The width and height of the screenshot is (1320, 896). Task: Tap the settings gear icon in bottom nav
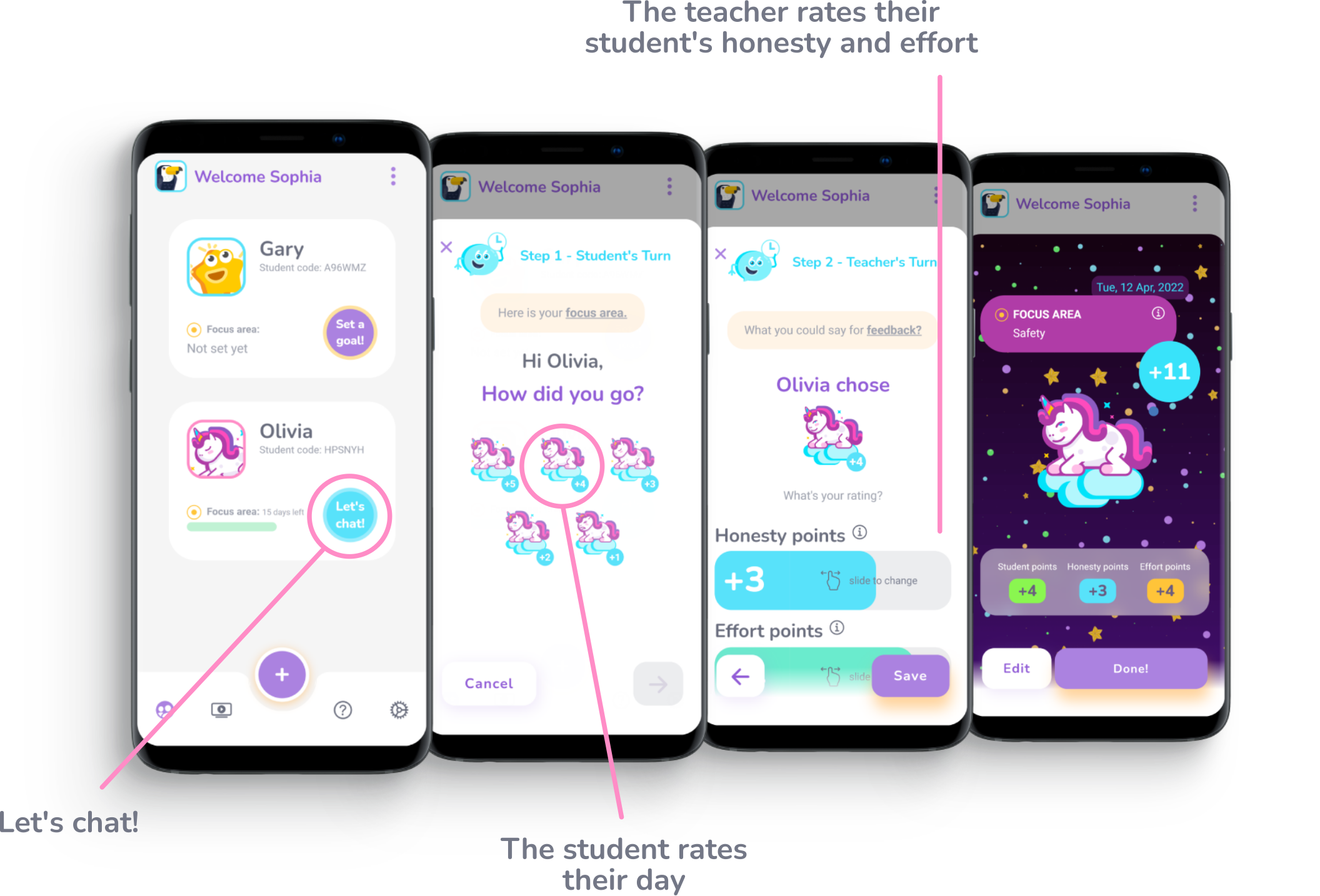(398, 710)
